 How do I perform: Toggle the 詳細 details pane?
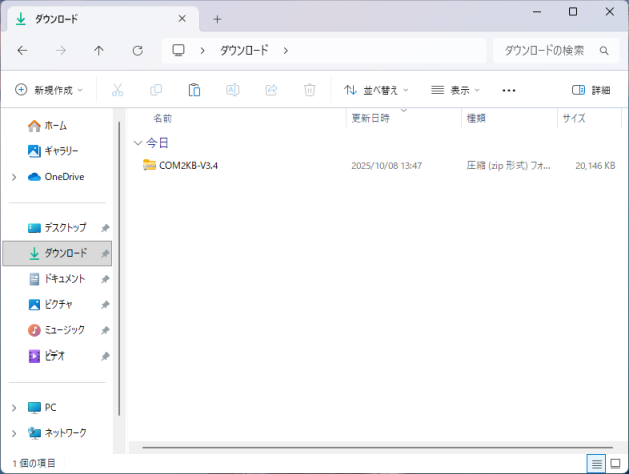[x=590, y=90]
